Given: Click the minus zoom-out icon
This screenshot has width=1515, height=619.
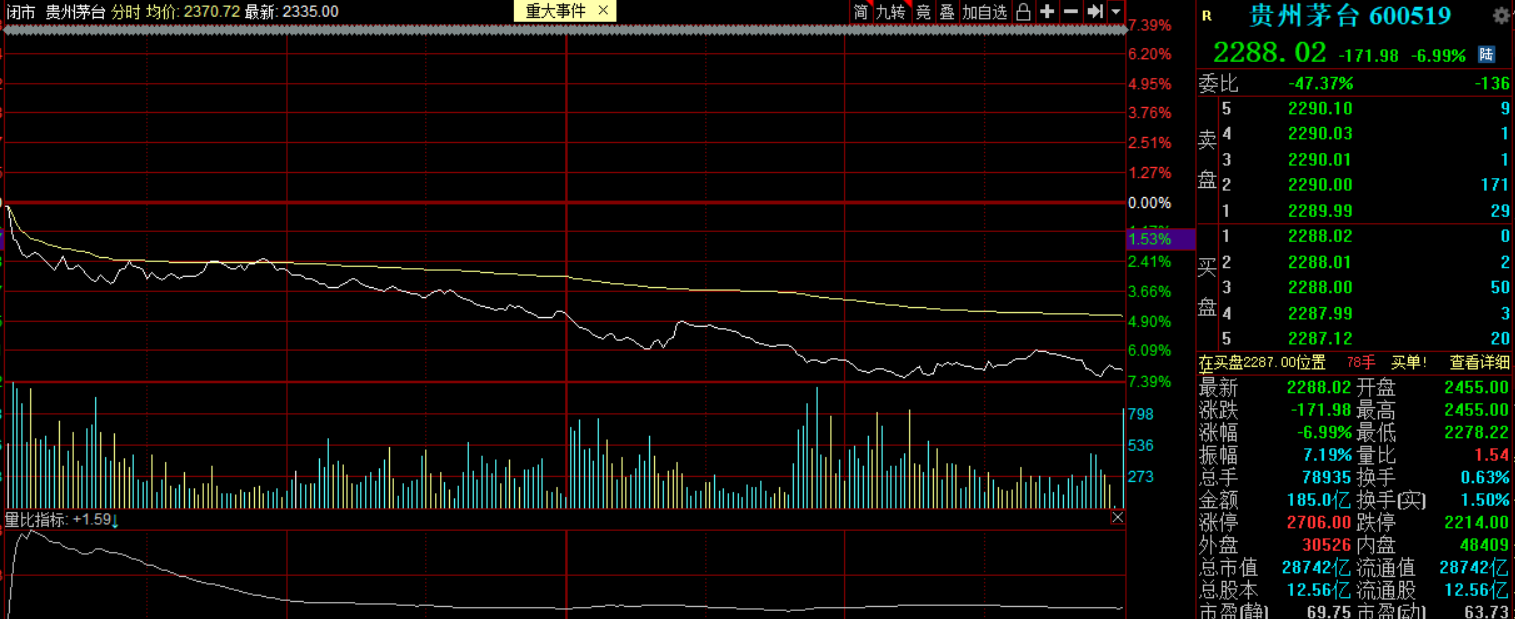Looking at the screenshot, I should 1071,11.
